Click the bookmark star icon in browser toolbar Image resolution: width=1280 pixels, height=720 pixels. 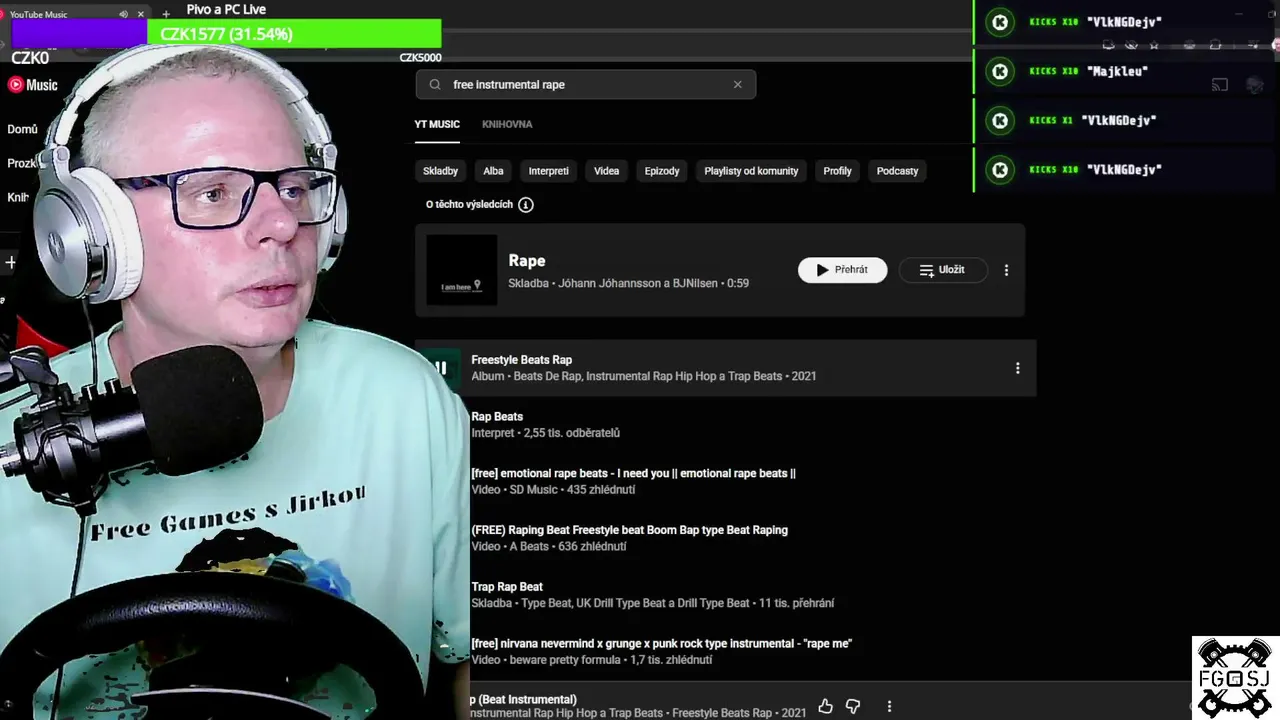(1154, 45)
